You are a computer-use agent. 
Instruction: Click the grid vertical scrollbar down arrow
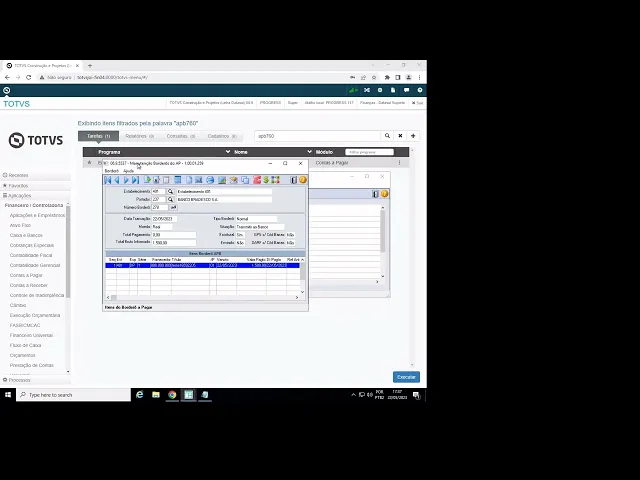[x=302, y=292]
